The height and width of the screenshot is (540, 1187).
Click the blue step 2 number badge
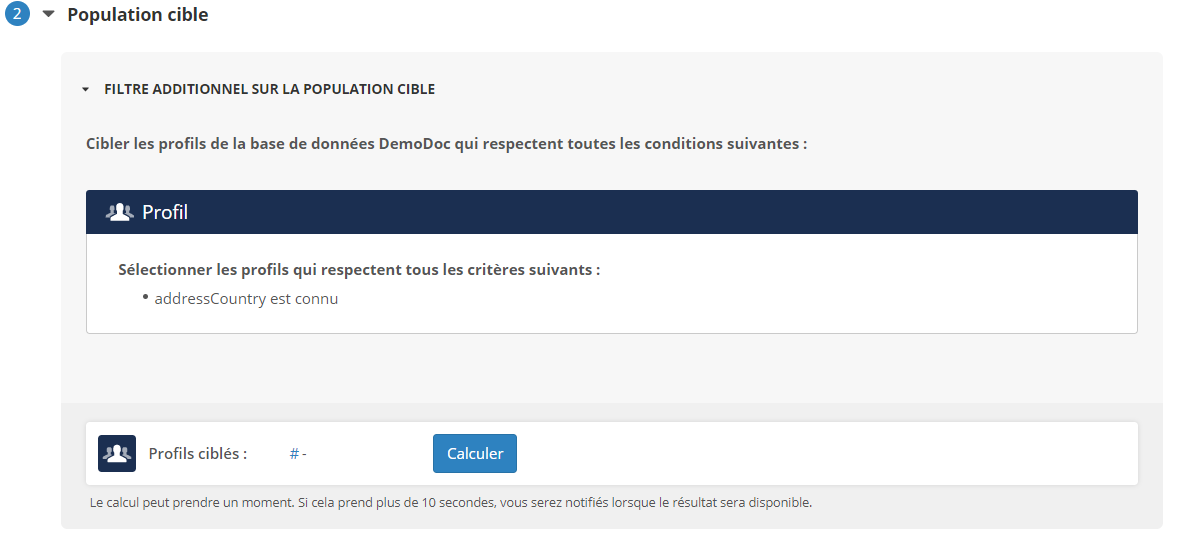click(18, 16)
